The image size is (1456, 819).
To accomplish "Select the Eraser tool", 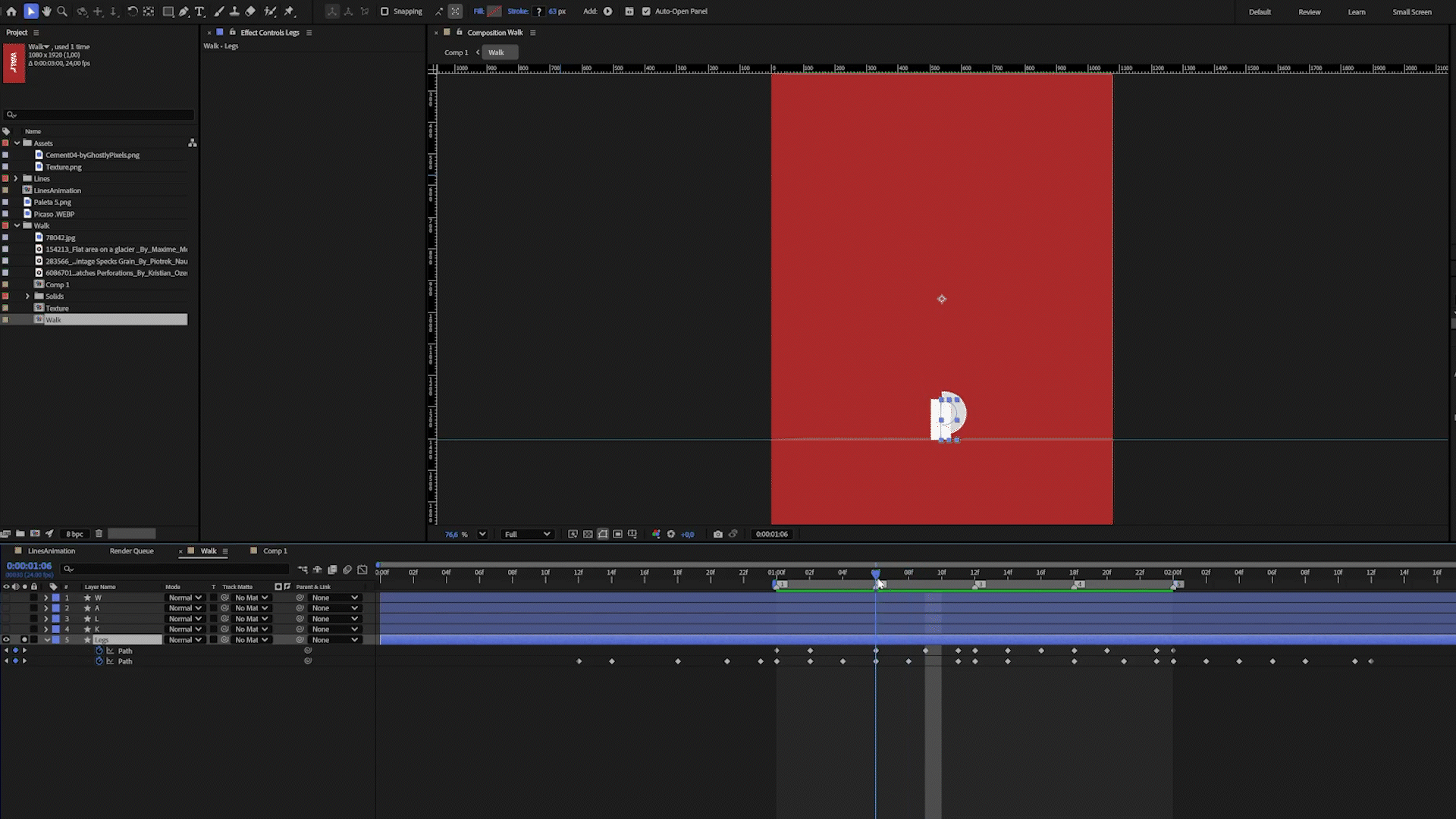I will pyautogui.click(x=250, y=11).
